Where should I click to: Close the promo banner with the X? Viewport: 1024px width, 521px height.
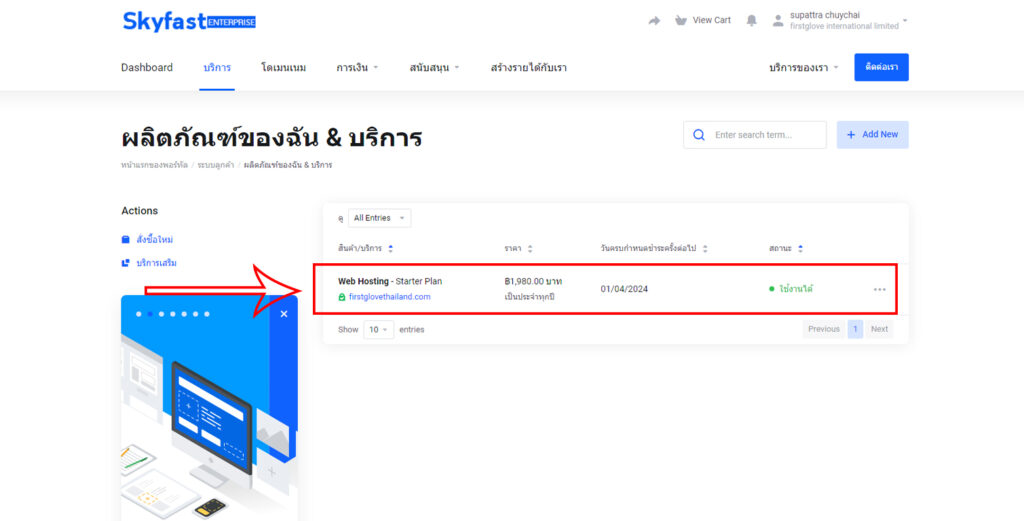point(283,314)
